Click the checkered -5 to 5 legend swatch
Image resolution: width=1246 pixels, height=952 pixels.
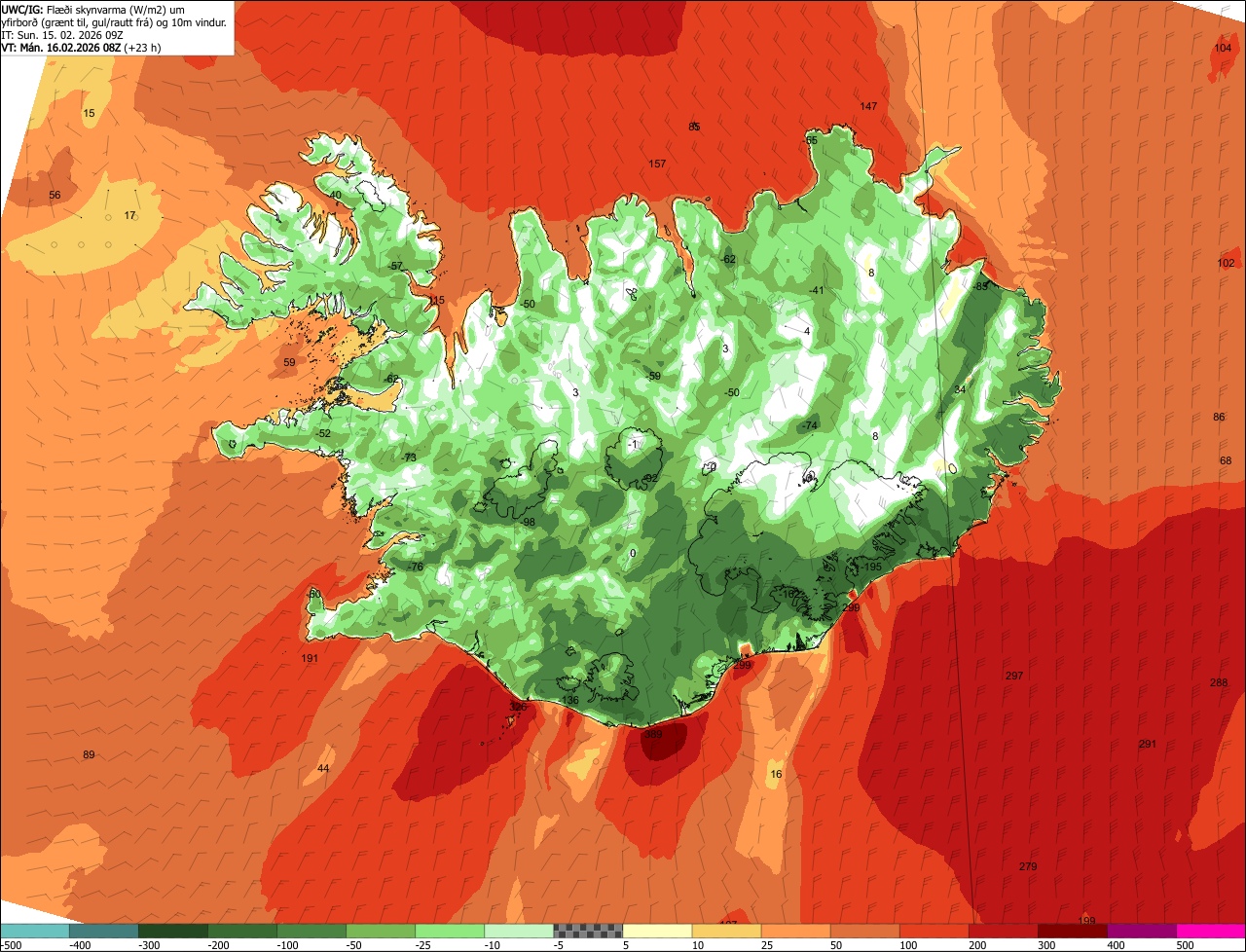(x=588, y=931)
